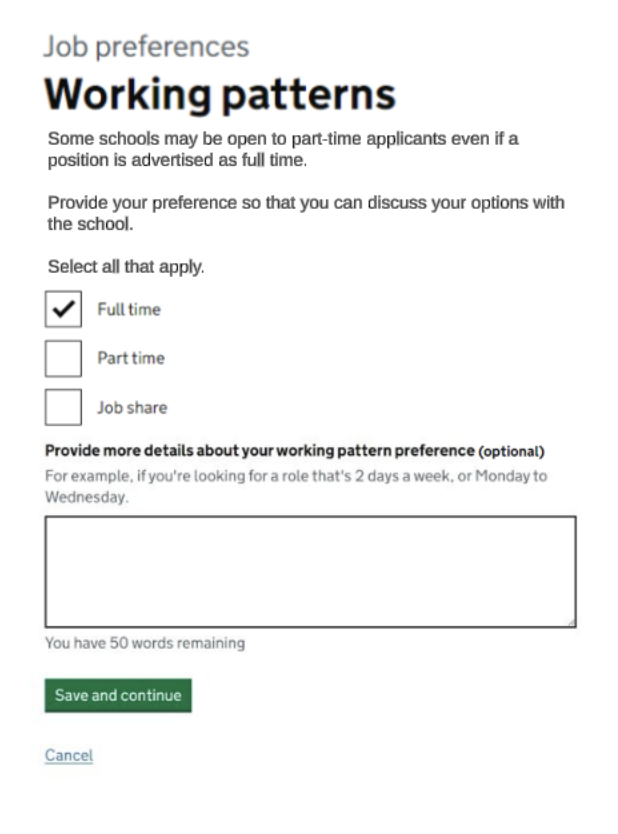Image resolution: width=618 pixels, height=834 pixels.
Task: Click the '(optional)' text in the label
Action: (x=511, y=451)
